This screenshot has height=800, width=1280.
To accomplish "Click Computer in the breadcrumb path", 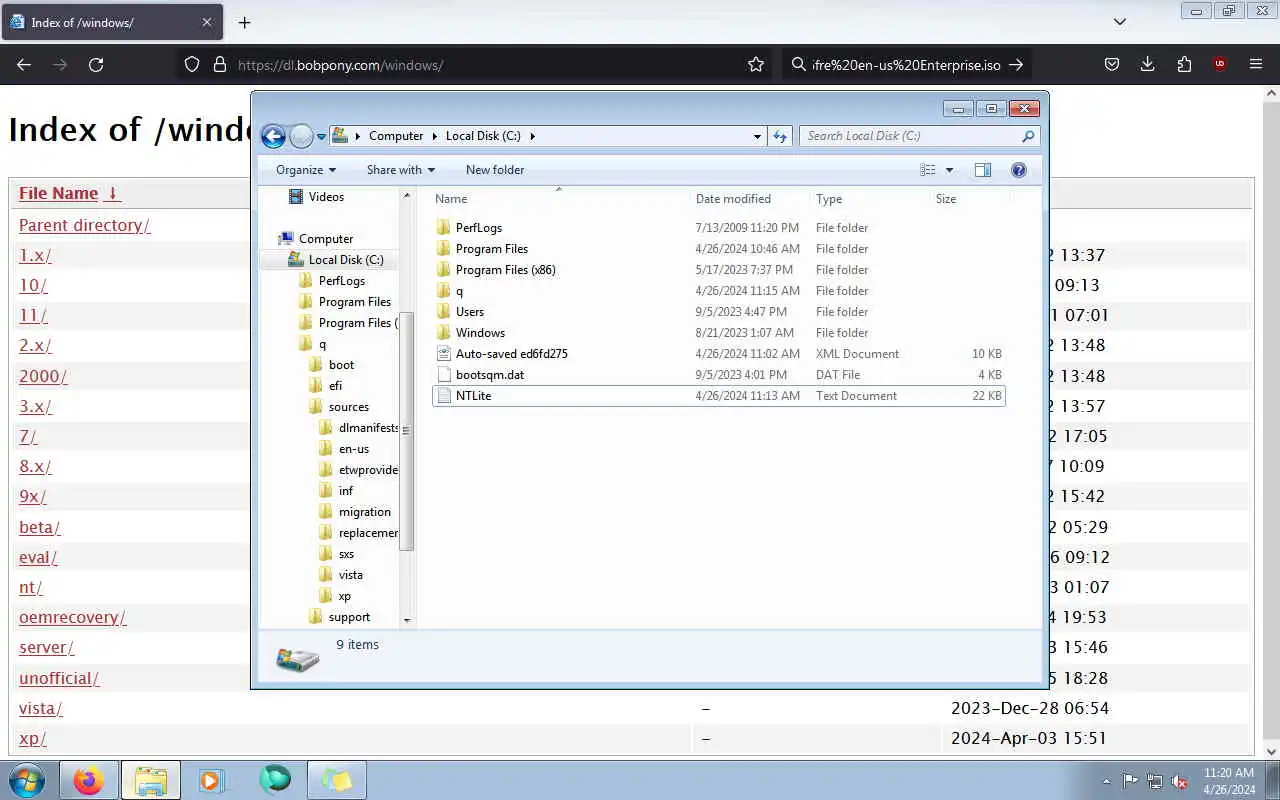I will (396, 136).
